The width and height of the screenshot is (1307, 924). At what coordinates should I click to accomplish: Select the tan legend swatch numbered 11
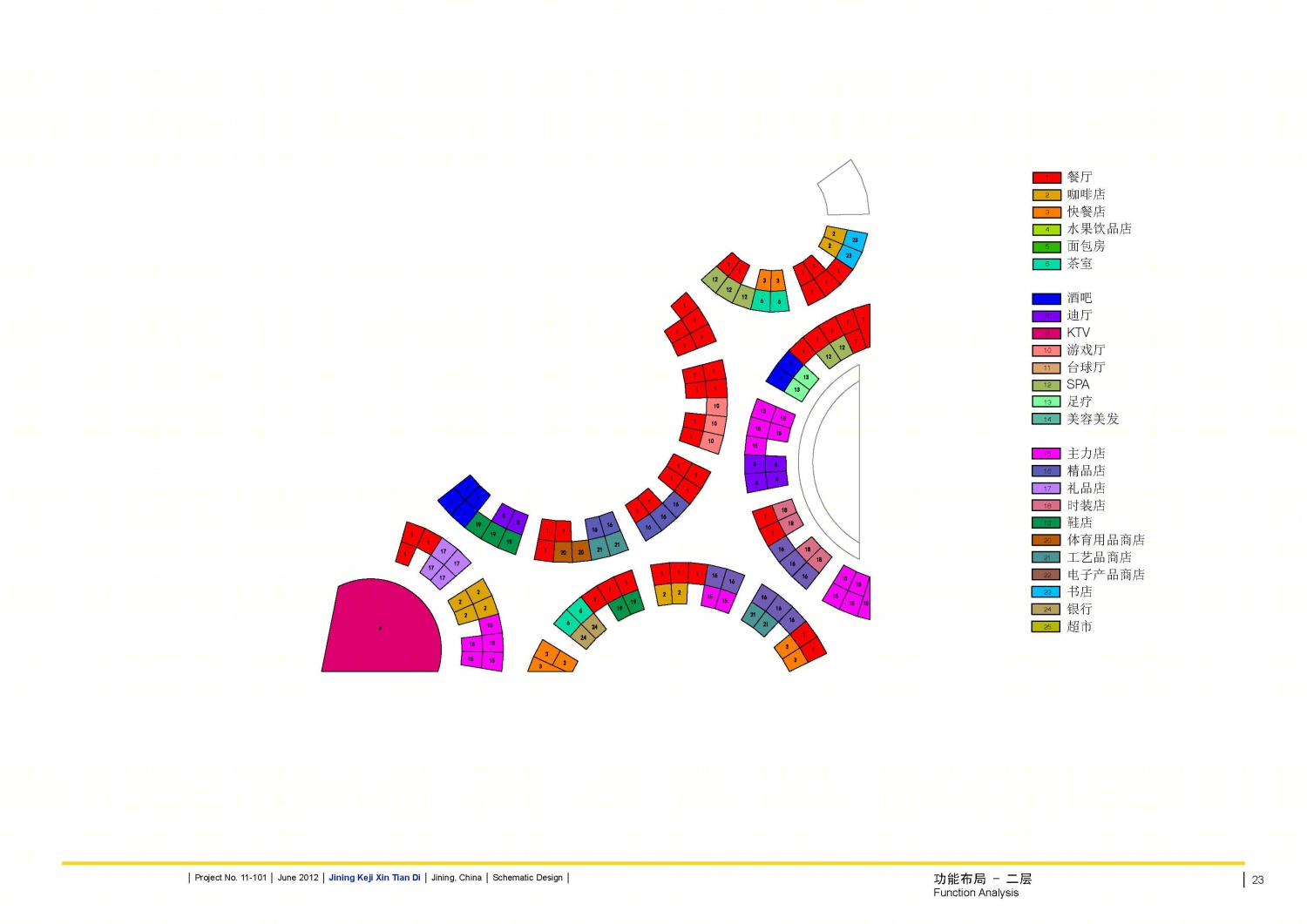coord(1046,368)
